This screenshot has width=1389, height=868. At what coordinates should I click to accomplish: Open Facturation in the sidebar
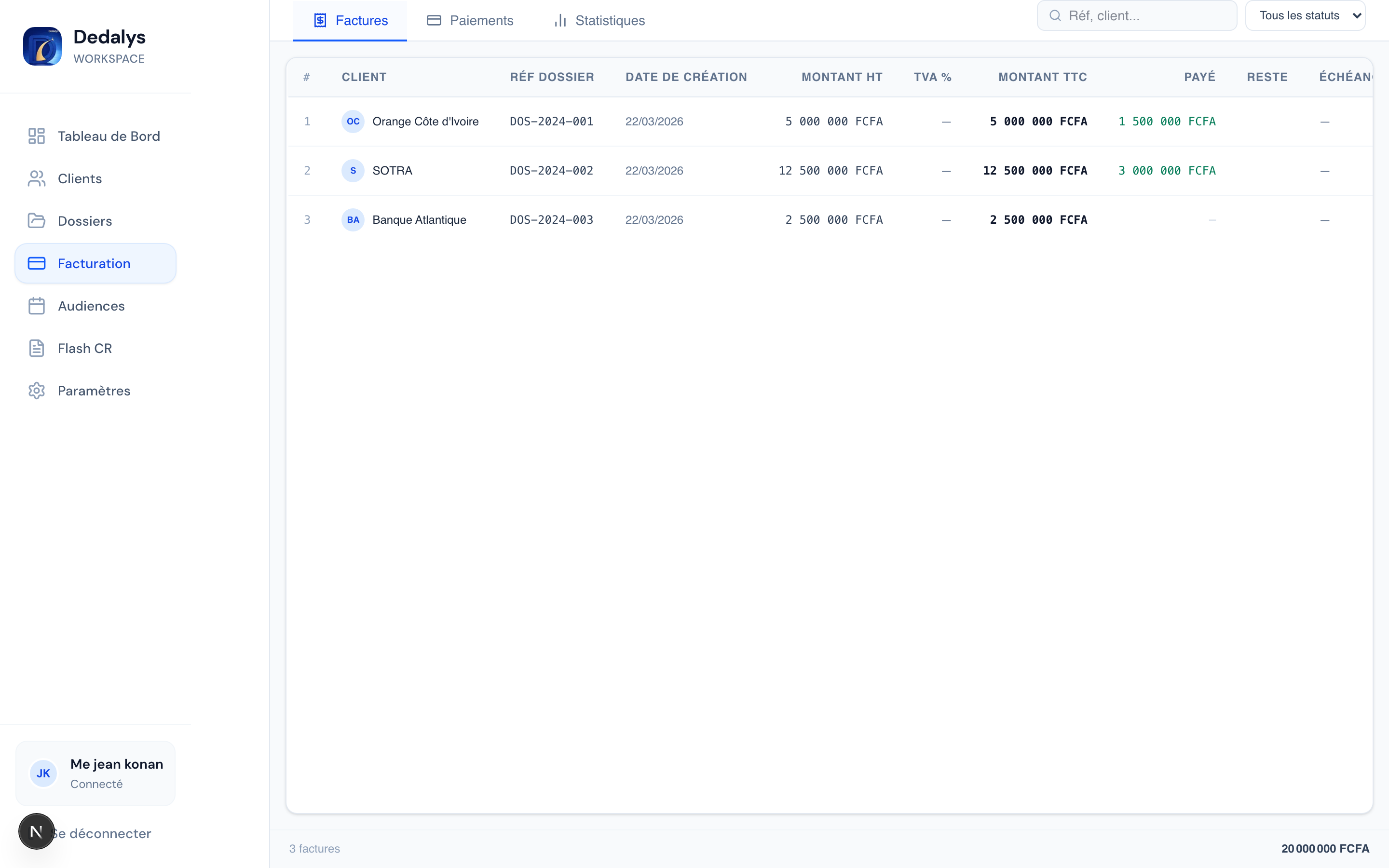click(95, 263)
